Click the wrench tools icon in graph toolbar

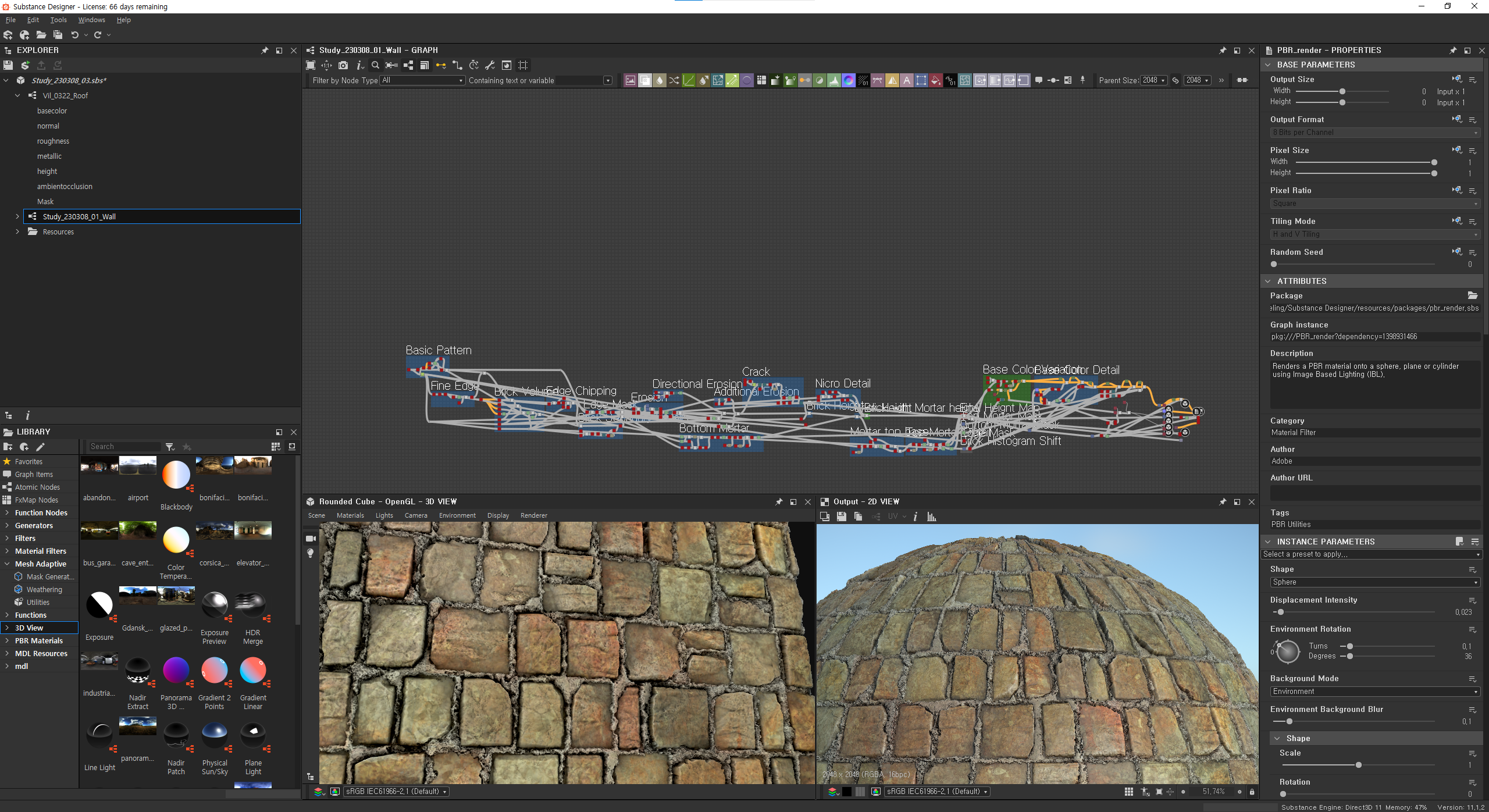click(490, 65)
